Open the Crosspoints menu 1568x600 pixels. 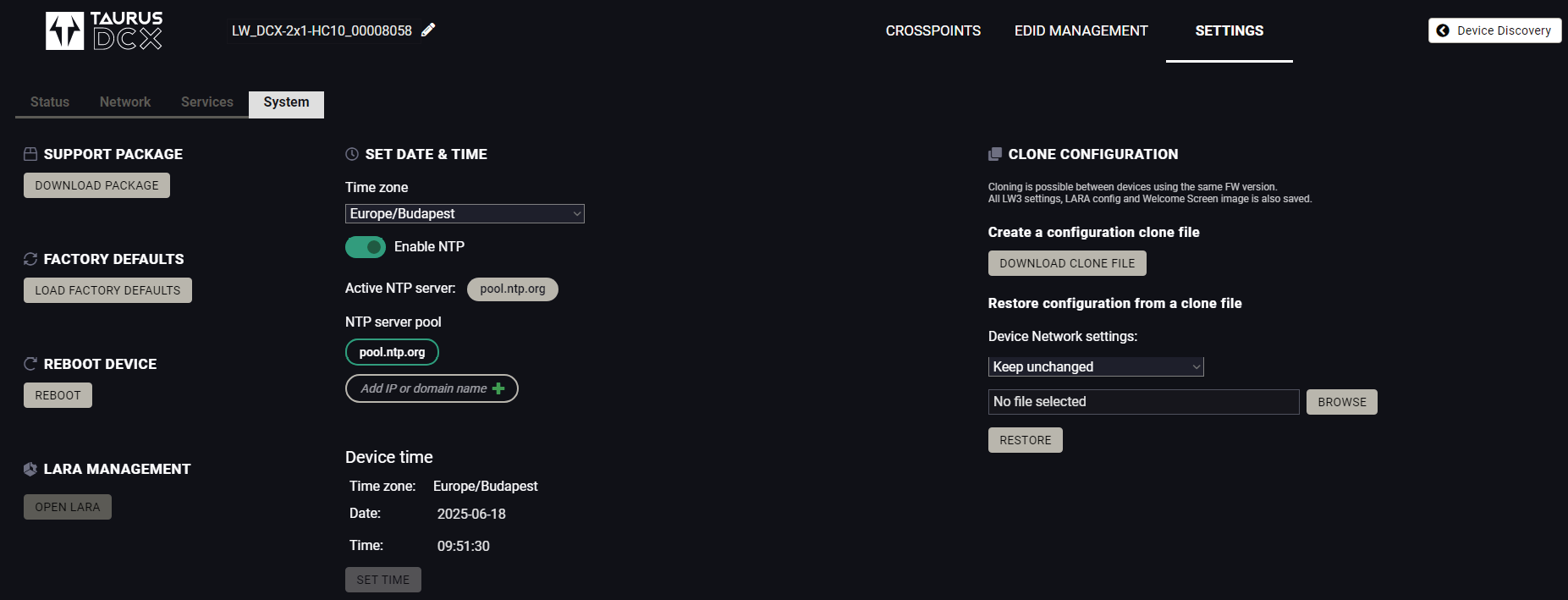(933, 30)
